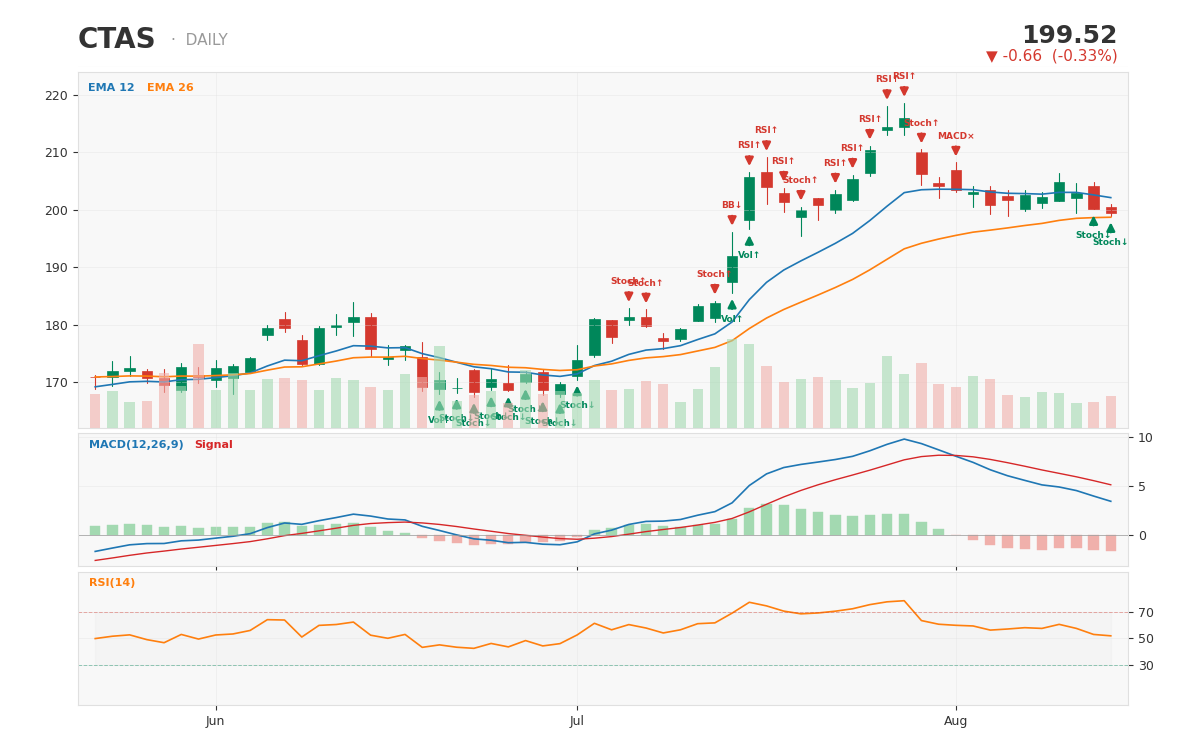Toggle the Signal line legend label
1200x750 pixels.
click(x=213, y=445)
